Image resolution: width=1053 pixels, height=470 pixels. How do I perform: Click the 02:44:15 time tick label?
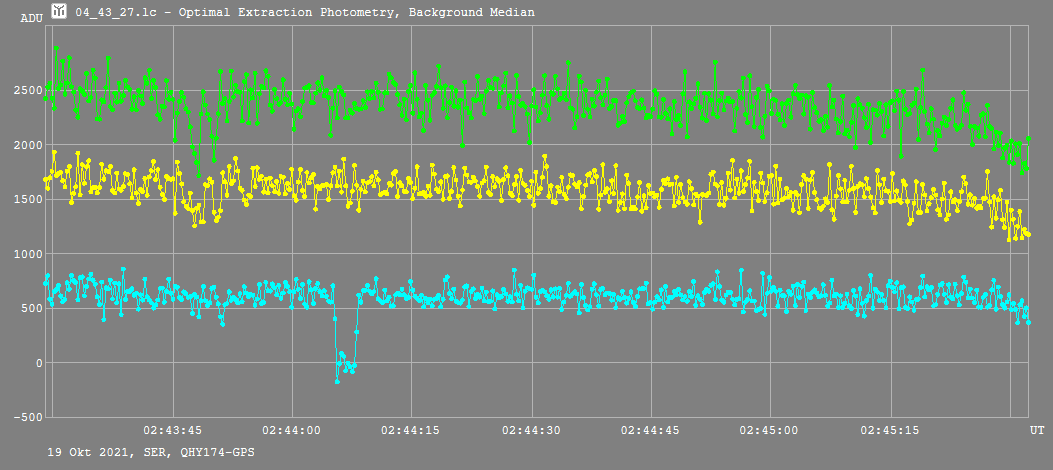[x=412, y=430]
